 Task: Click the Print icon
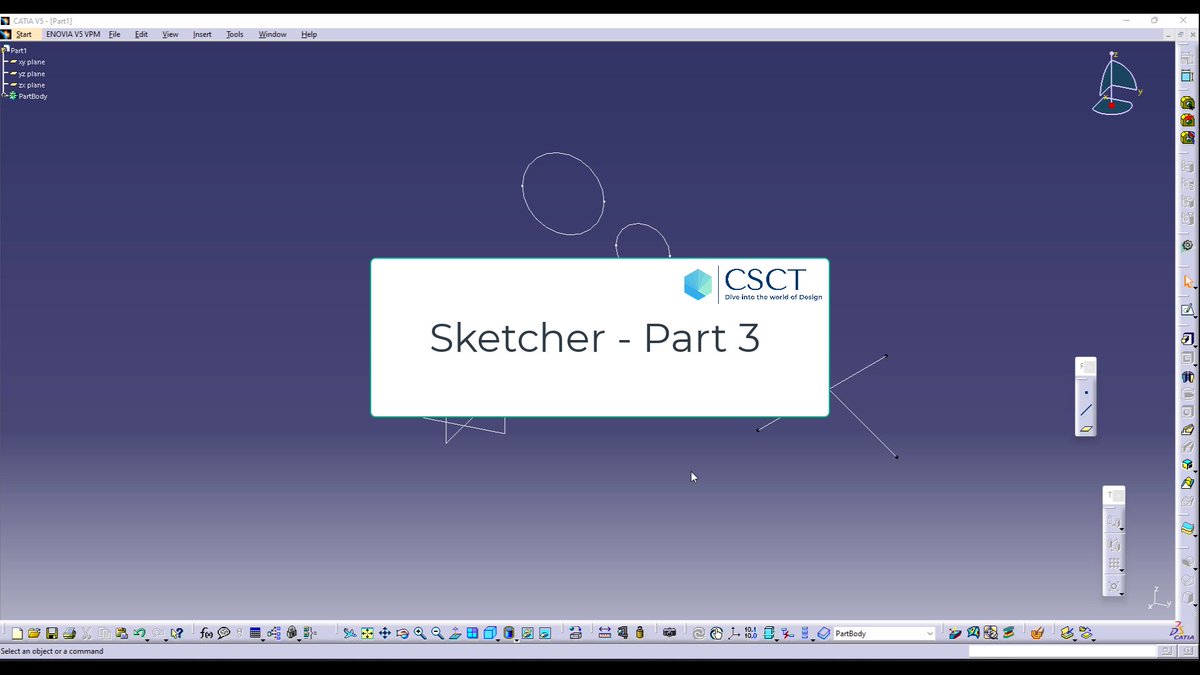point(69,633)
